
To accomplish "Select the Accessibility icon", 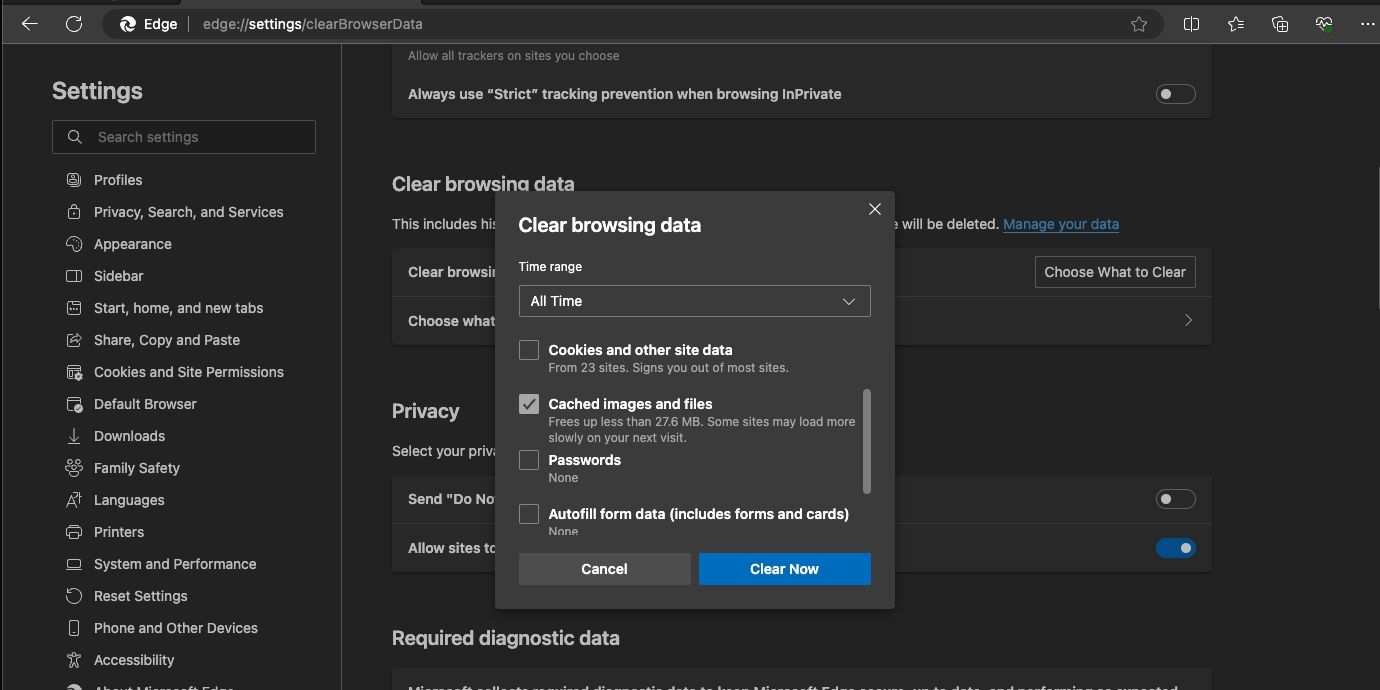I will pyautogui.click(x=73, y=660).
